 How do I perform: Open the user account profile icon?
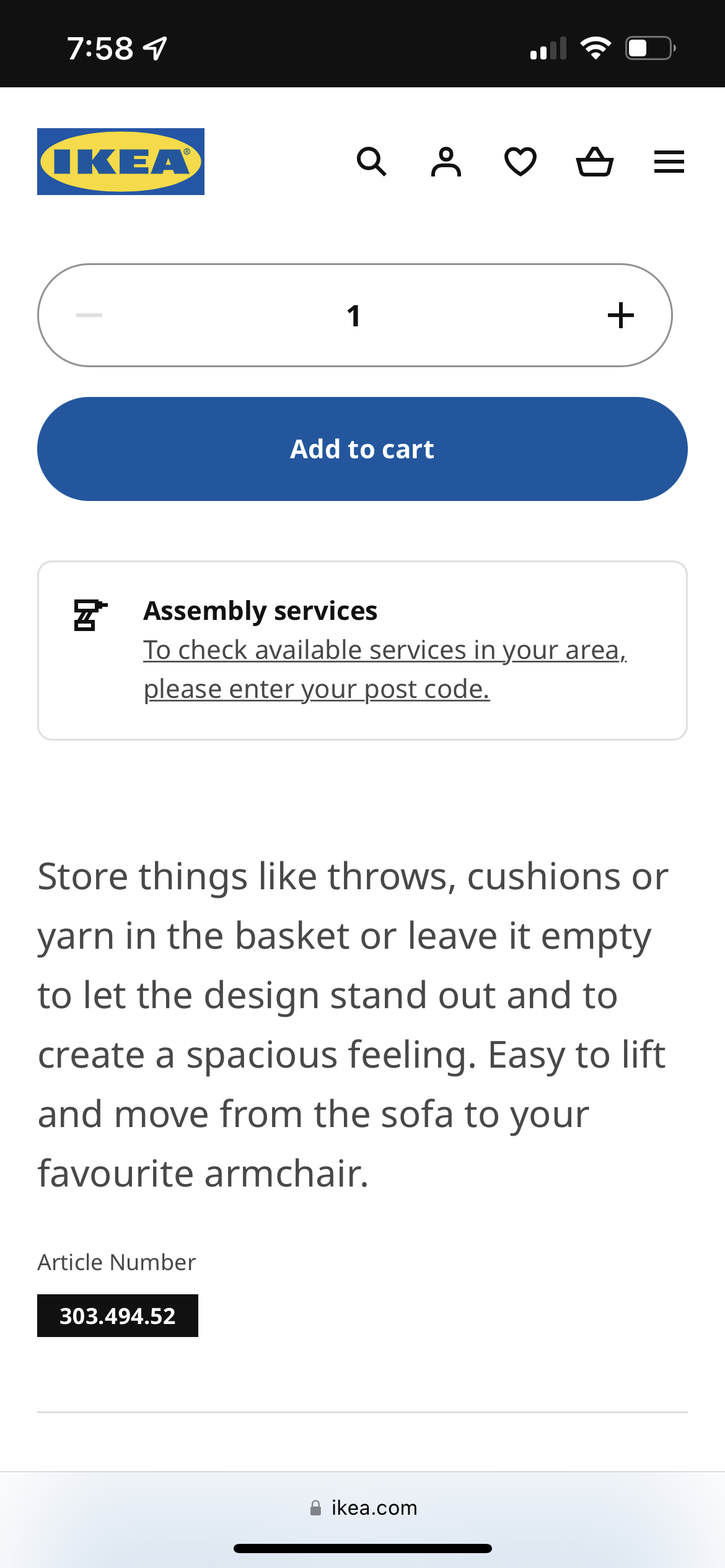(446, 162)
